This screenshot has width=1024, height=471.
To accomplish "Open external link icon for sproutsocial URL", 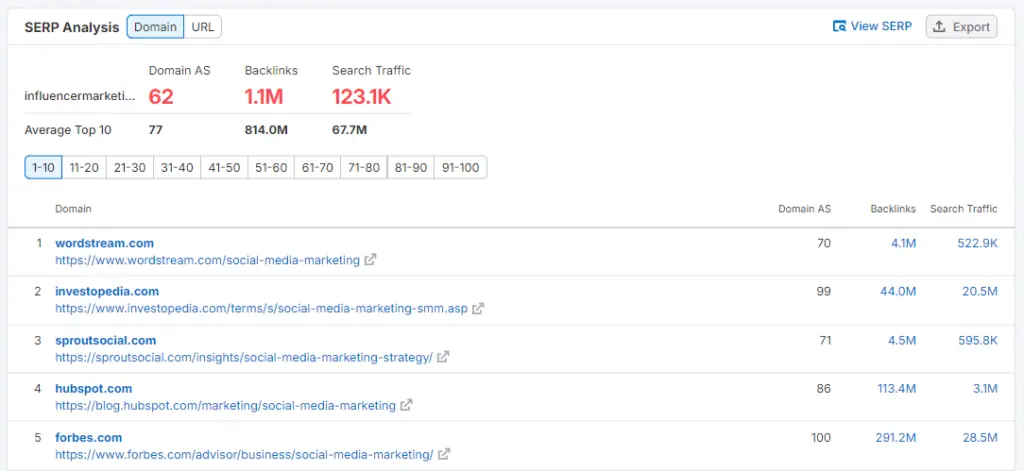I will coord(443,357).
